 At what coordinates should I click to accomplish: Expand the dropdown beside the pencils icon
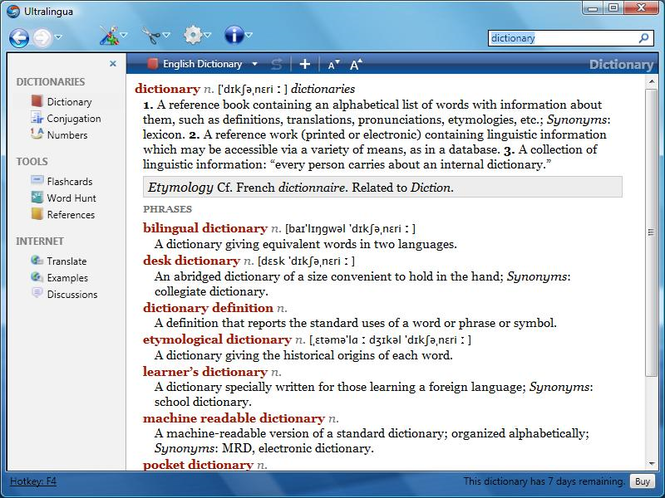pyautogui.click(x=124, y=35)
